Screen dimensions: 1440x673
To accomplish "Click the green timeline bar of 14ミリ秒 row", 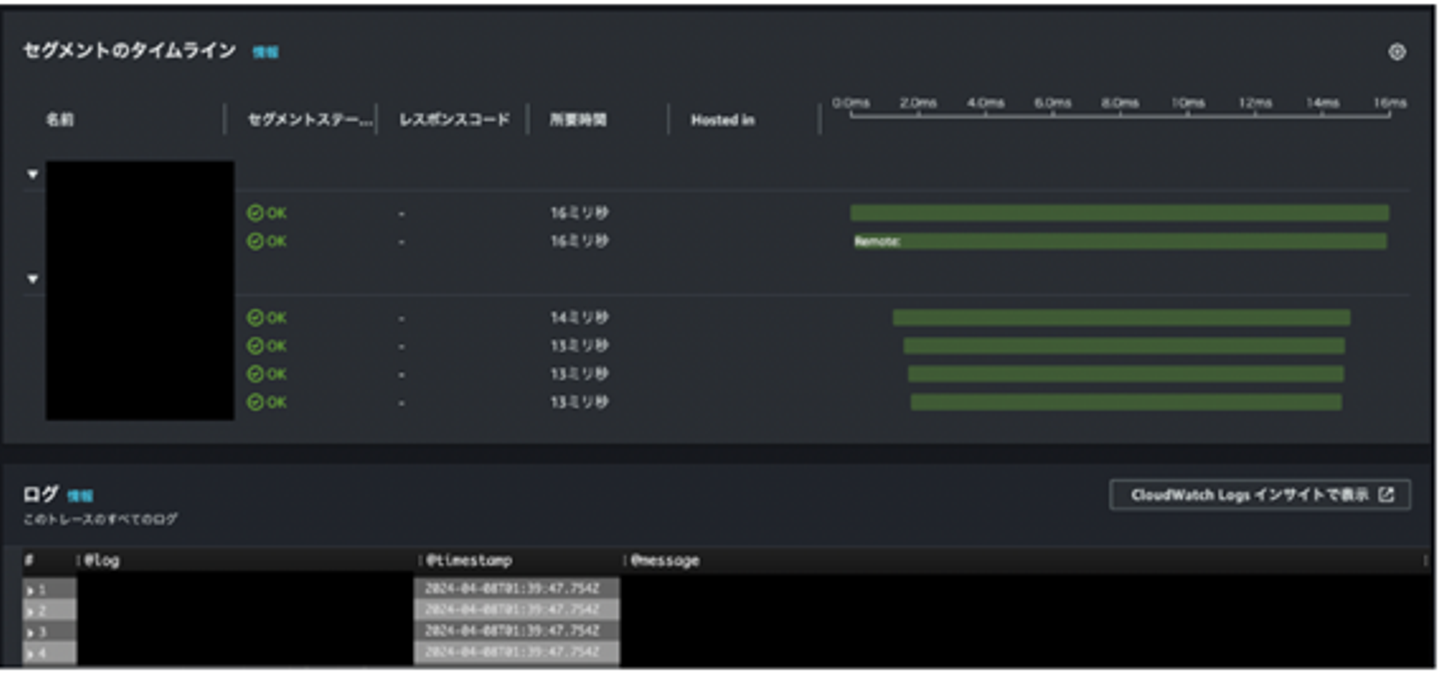I will coord(1121,318).
